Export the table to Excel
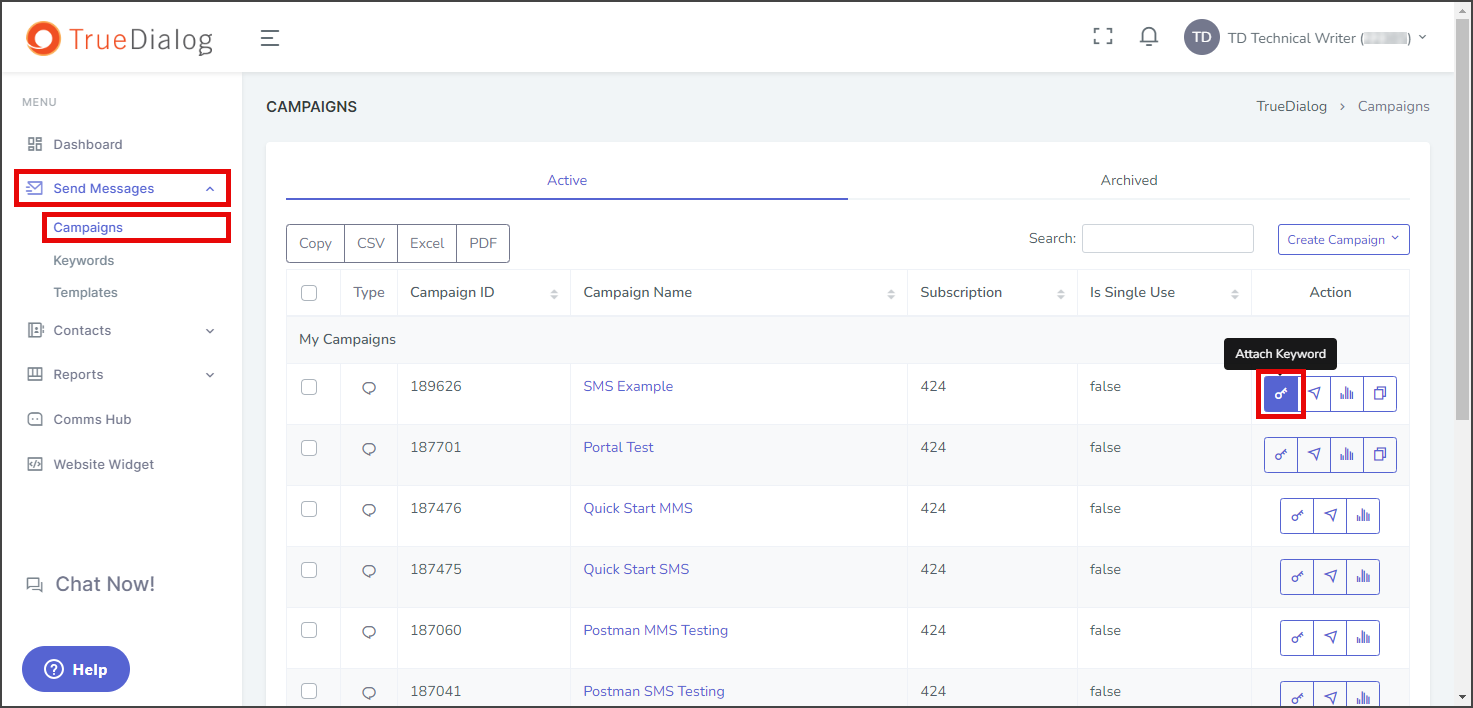 pyautogui.click(x=427, y=243)
